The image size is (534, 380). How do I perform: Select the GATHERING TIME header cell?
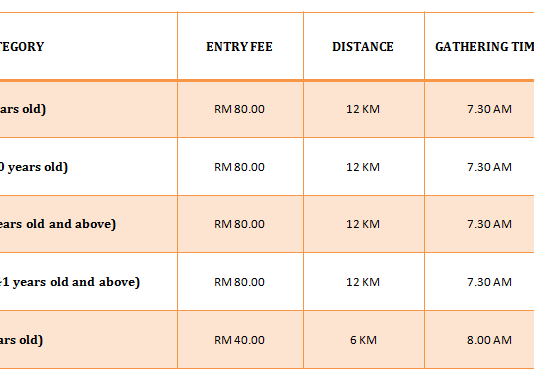click(480, 46)
